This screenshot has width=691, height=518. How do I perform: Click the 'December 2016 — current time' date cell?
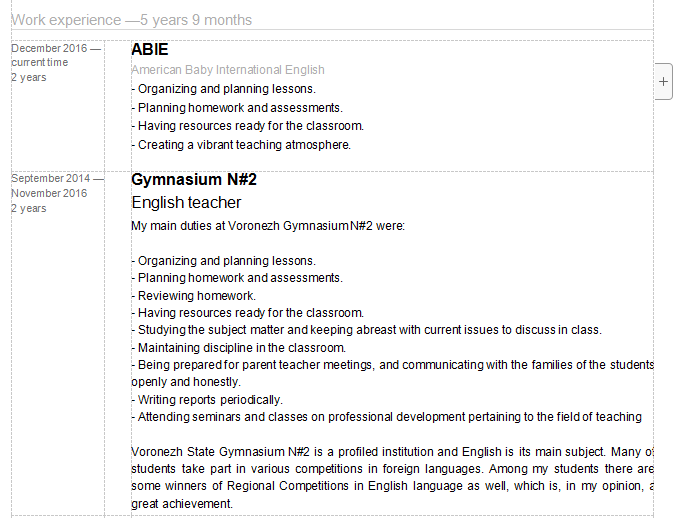tap(56, 55)
